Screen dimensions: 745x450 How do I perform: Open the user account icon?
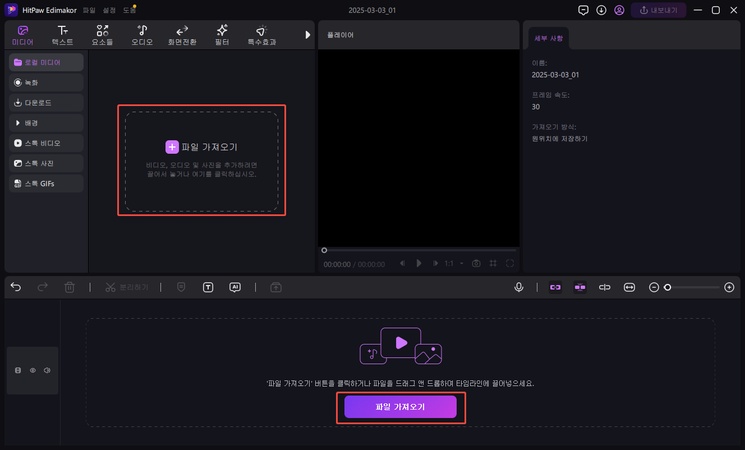tap(619, 10)
